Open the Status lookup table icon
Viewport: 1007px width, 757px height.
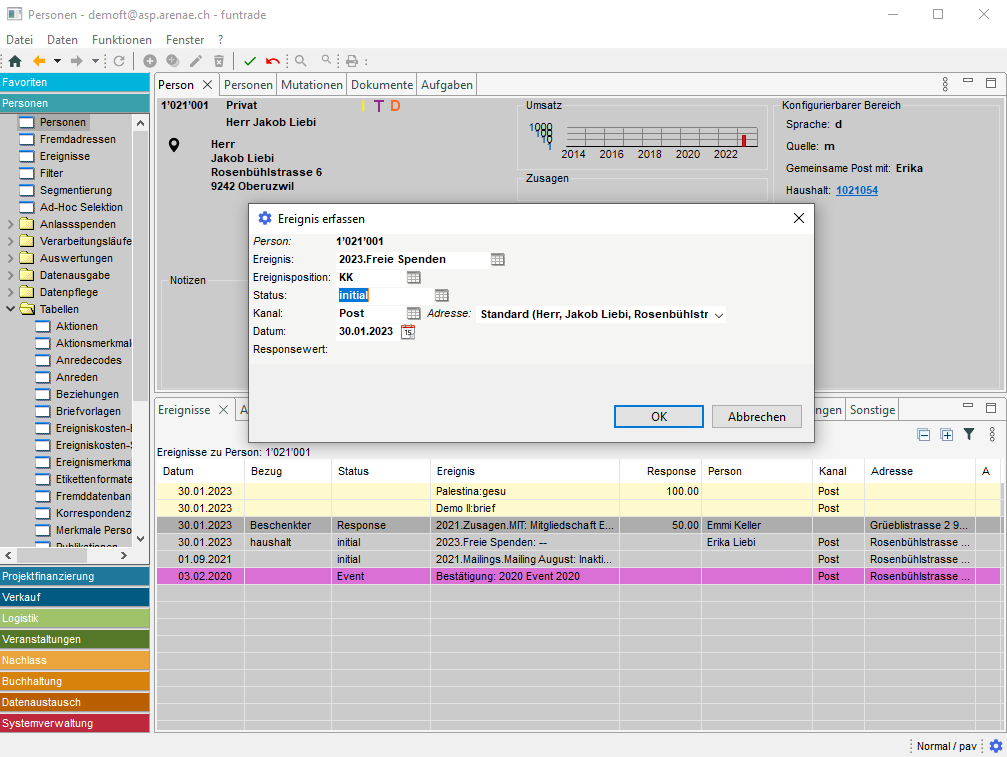(442, 296)
